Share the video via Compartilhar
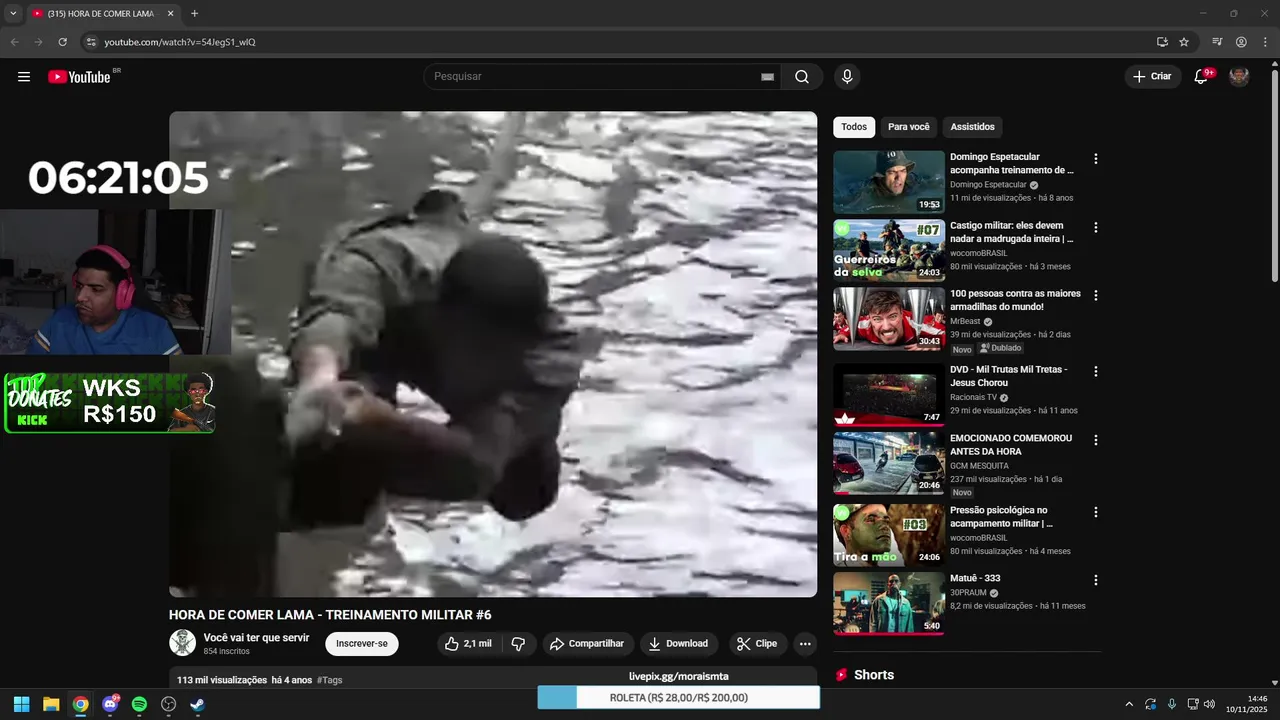 click(587, 644)
